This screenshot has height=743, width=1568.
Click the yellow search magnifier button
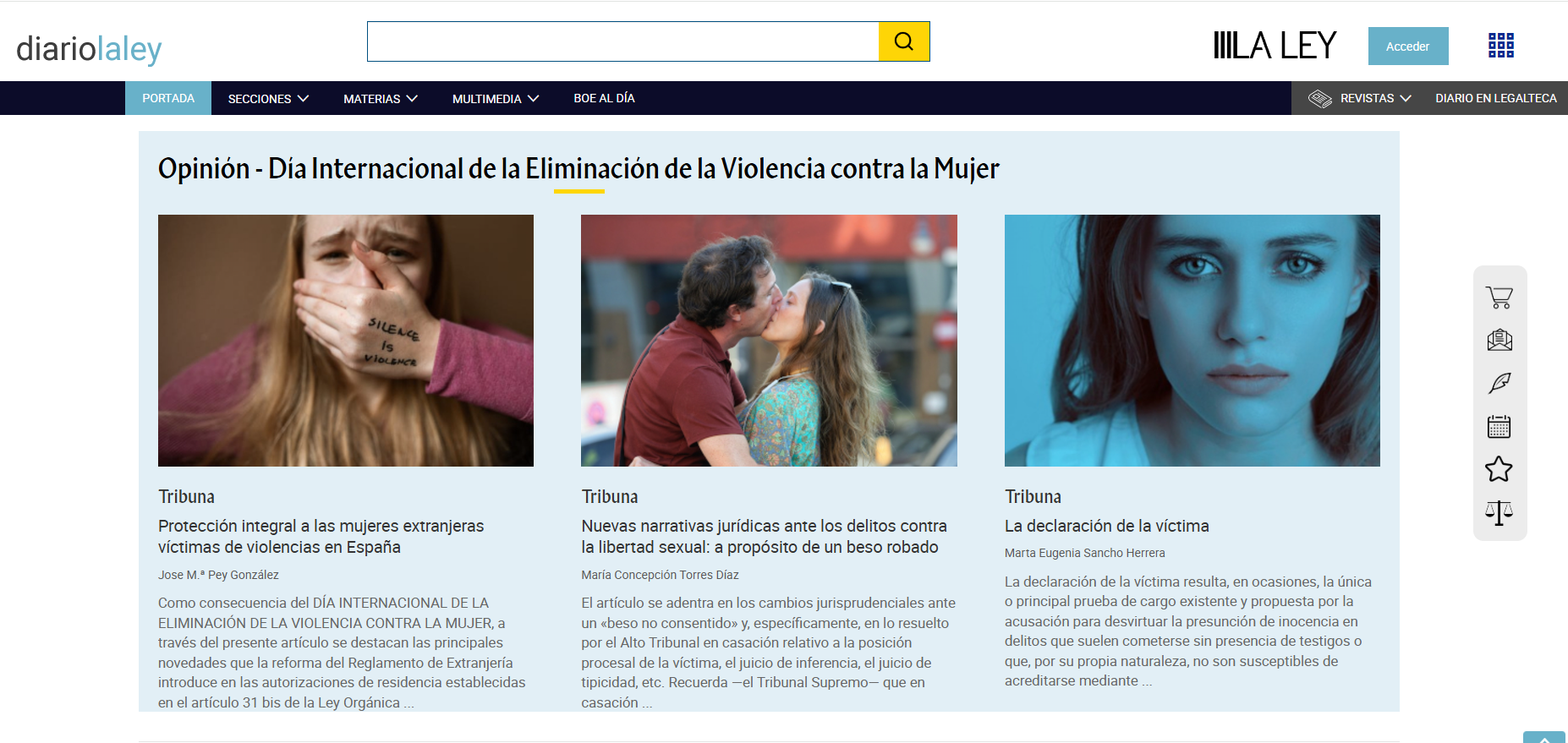[x=903, y=41]
